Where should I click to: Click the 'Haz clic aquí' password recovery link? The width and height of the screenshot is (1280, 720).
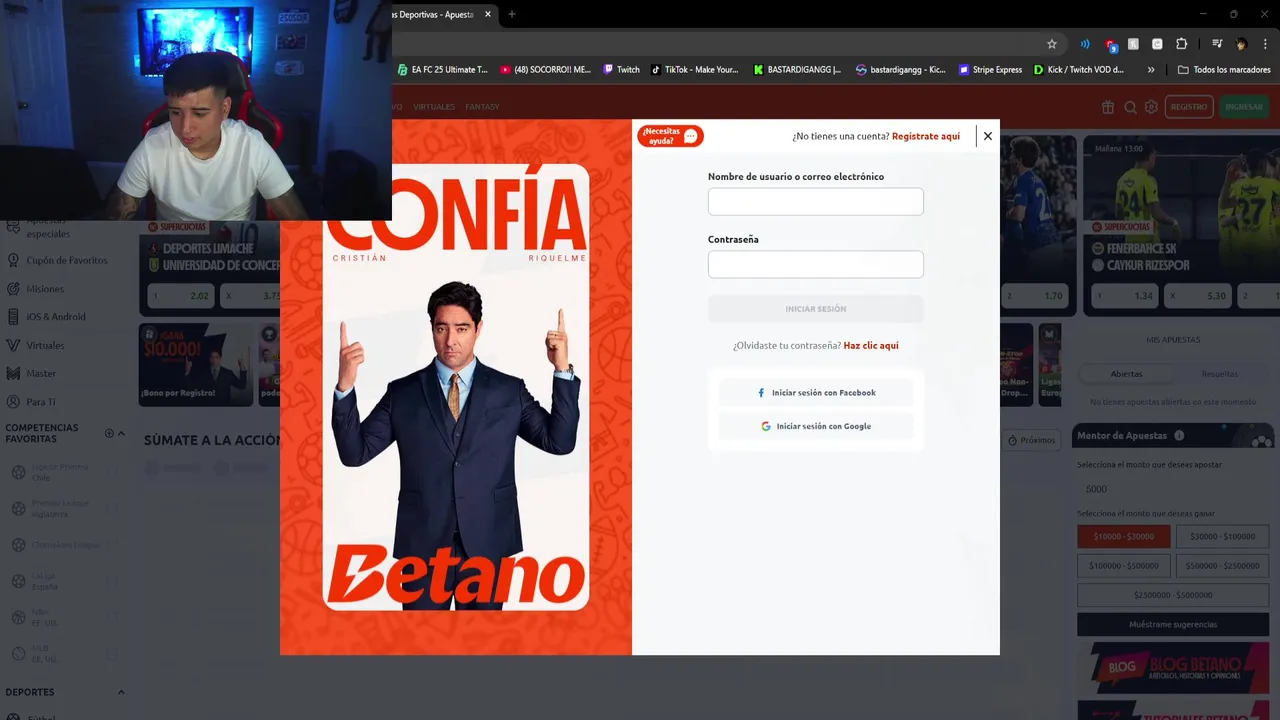(871, 345)
